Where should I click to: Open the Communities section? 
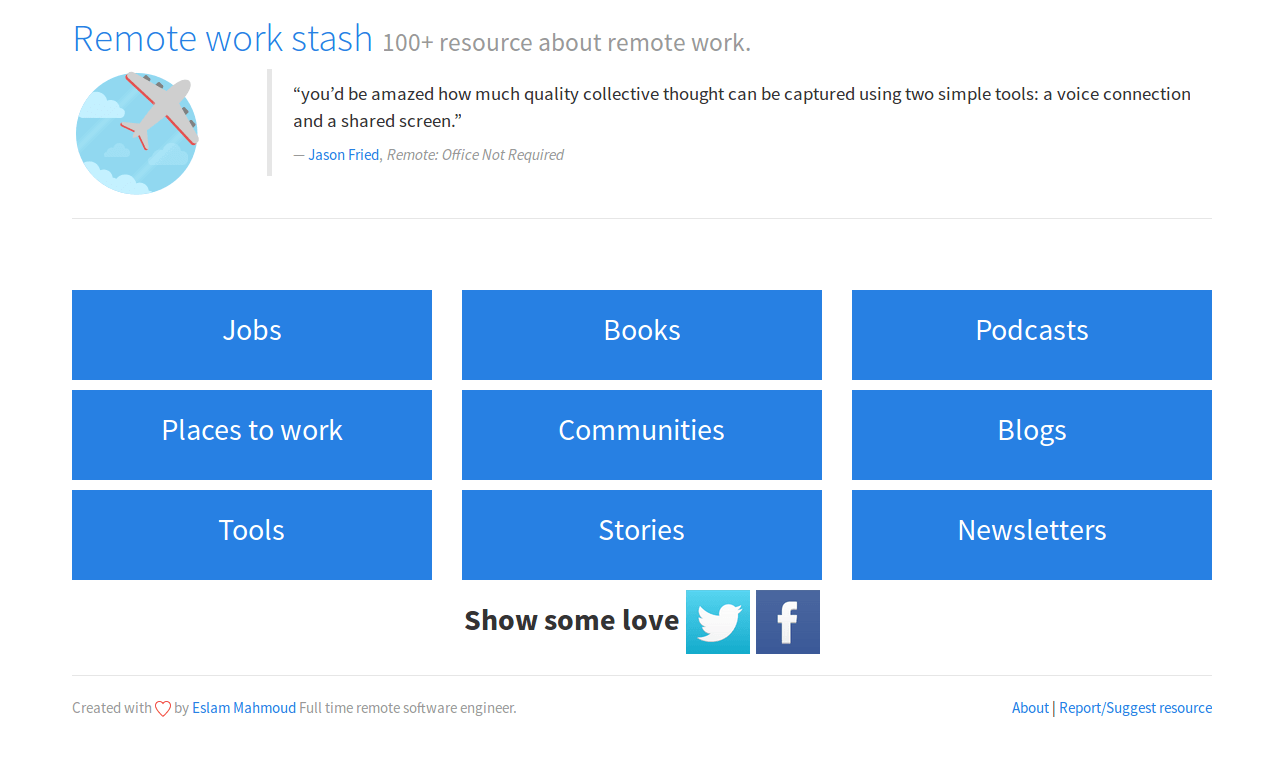click(x=641, y=434)
